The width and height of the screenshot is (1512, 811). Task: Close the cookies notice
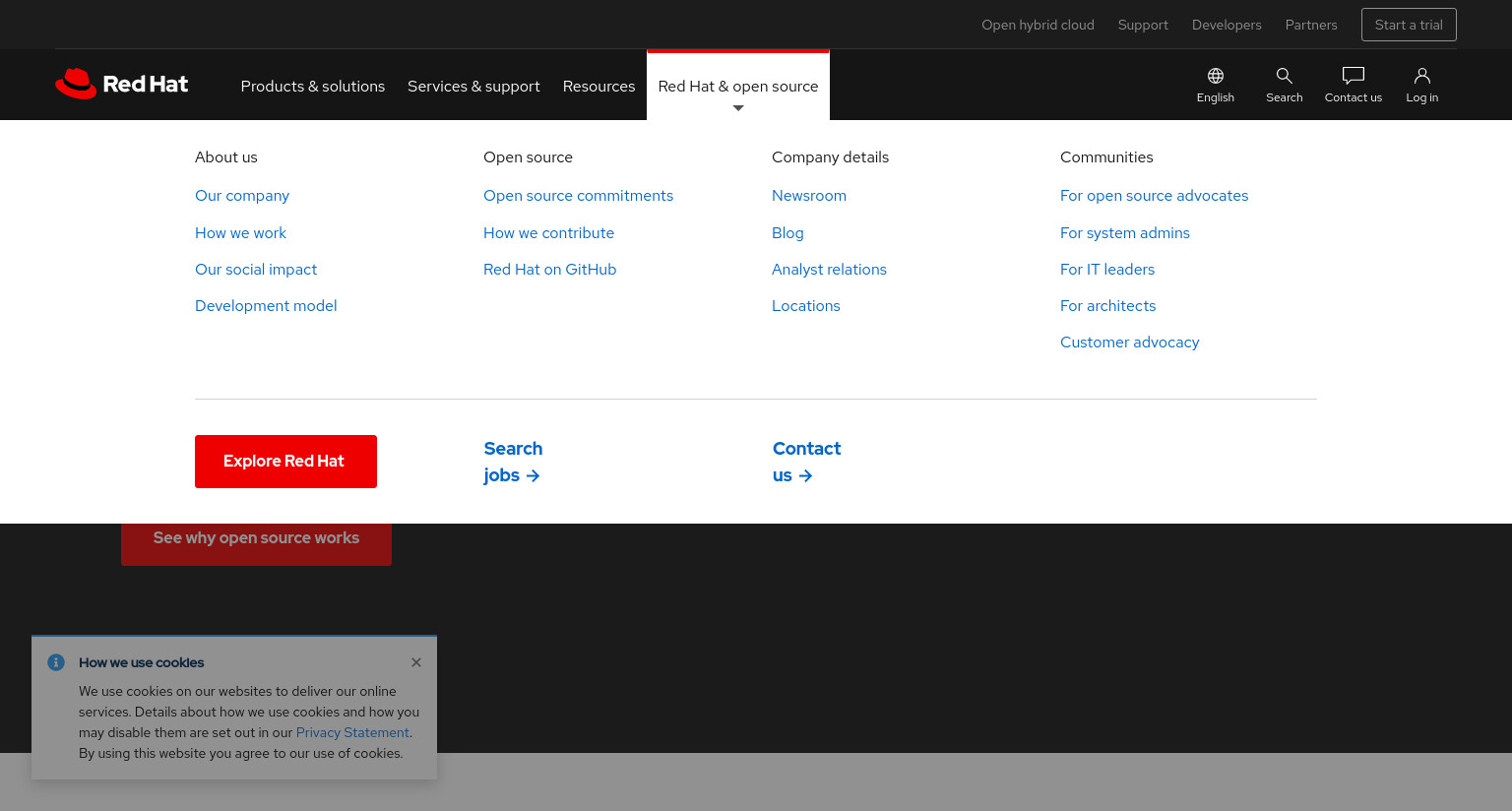[416, 662]
